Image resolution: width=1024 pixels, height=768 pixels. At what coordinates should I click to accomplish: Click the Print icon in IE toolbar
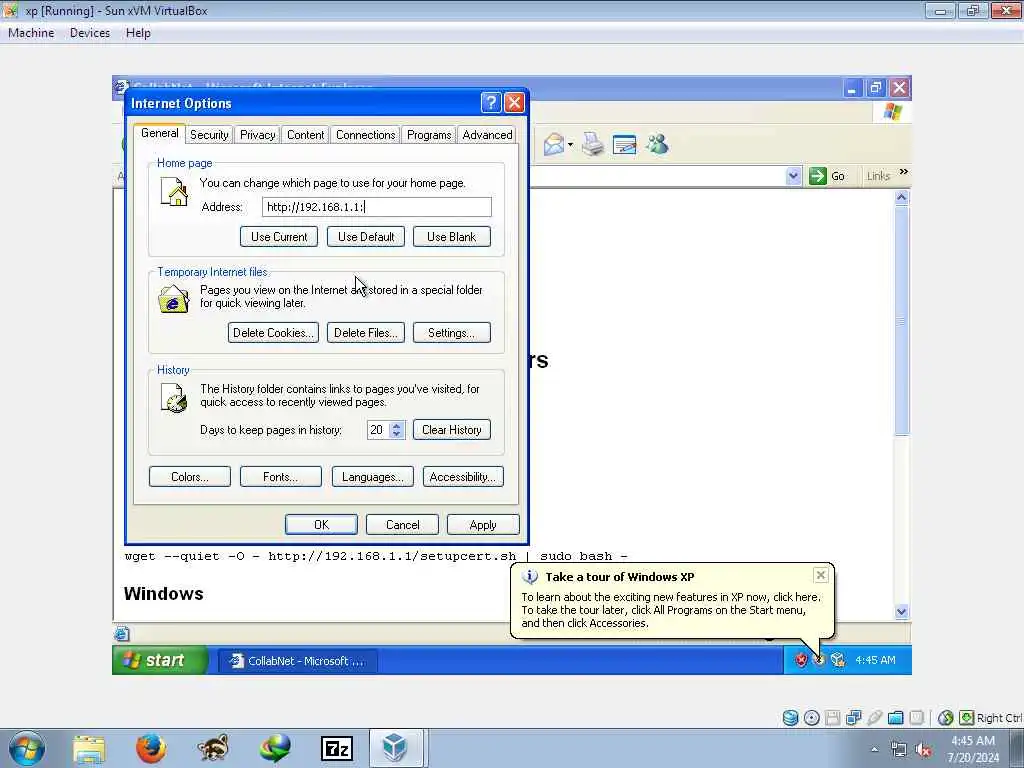[593, 144]
